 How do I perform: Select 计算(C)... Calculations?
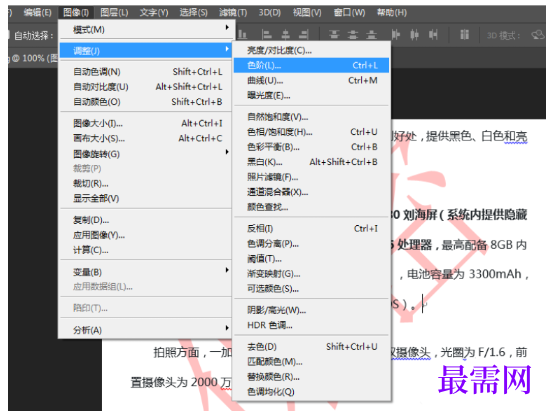(x=145, y=250)
